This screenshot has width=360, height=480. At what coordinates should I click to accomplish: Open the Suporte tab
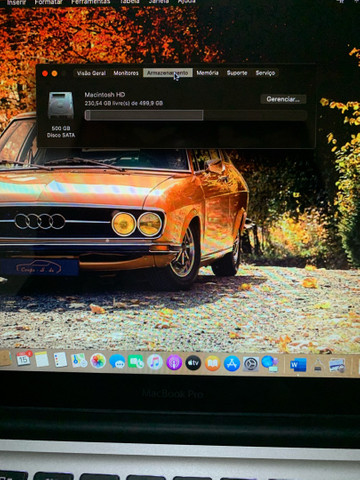pos(237,73)
